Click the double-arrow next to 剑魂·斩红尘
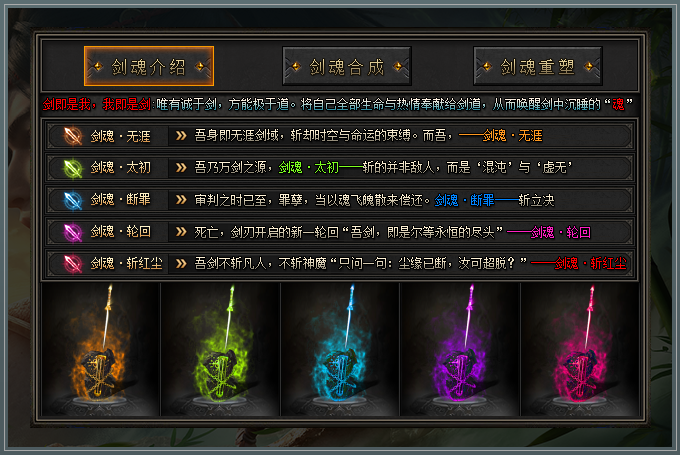The width and height of the screenshot is (680, 455). coord(181,263)
